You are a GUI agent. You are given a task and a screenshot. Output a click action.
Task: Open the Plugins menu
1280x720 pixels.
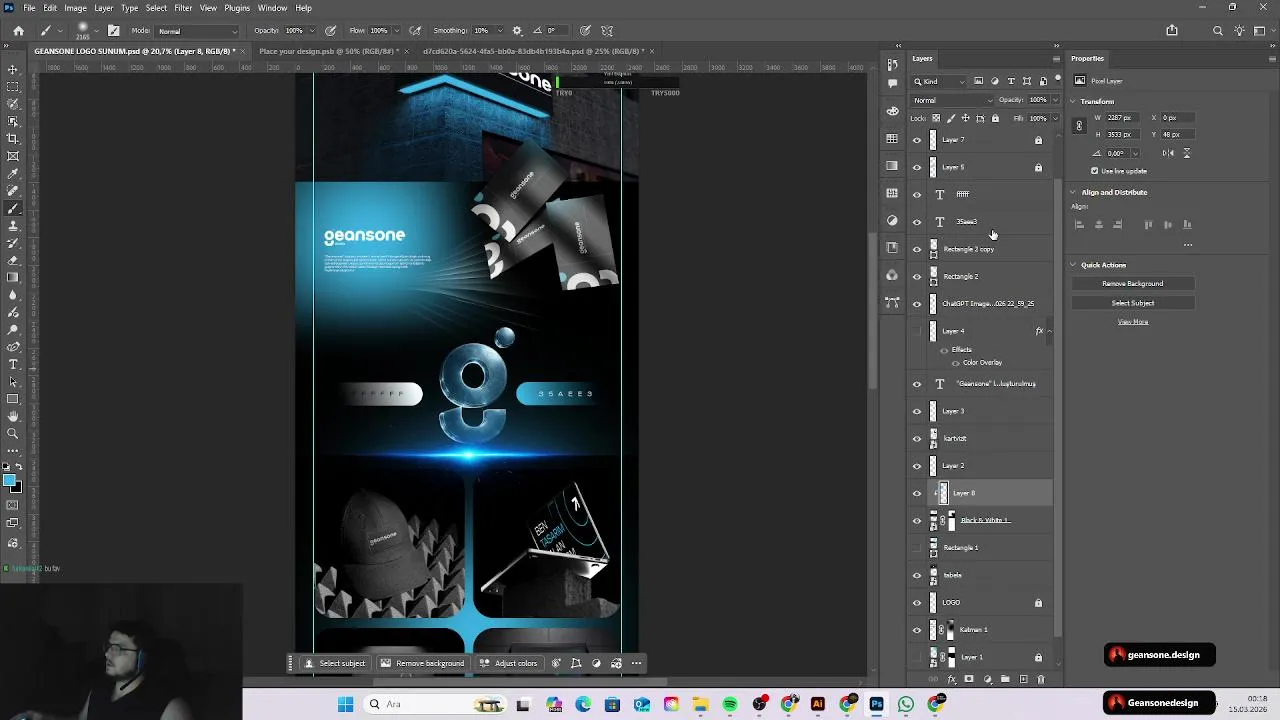237,8
